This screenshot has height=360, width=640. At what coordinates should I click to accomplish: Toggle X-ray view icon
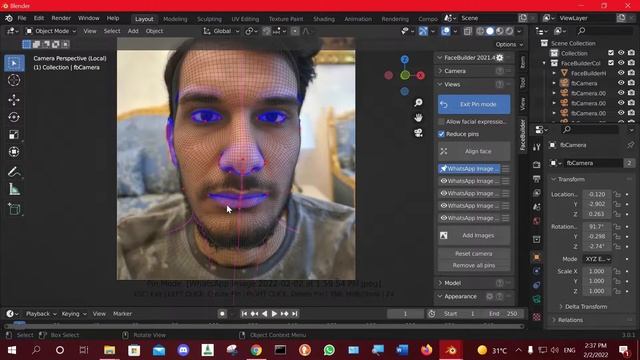click(468, 31)
